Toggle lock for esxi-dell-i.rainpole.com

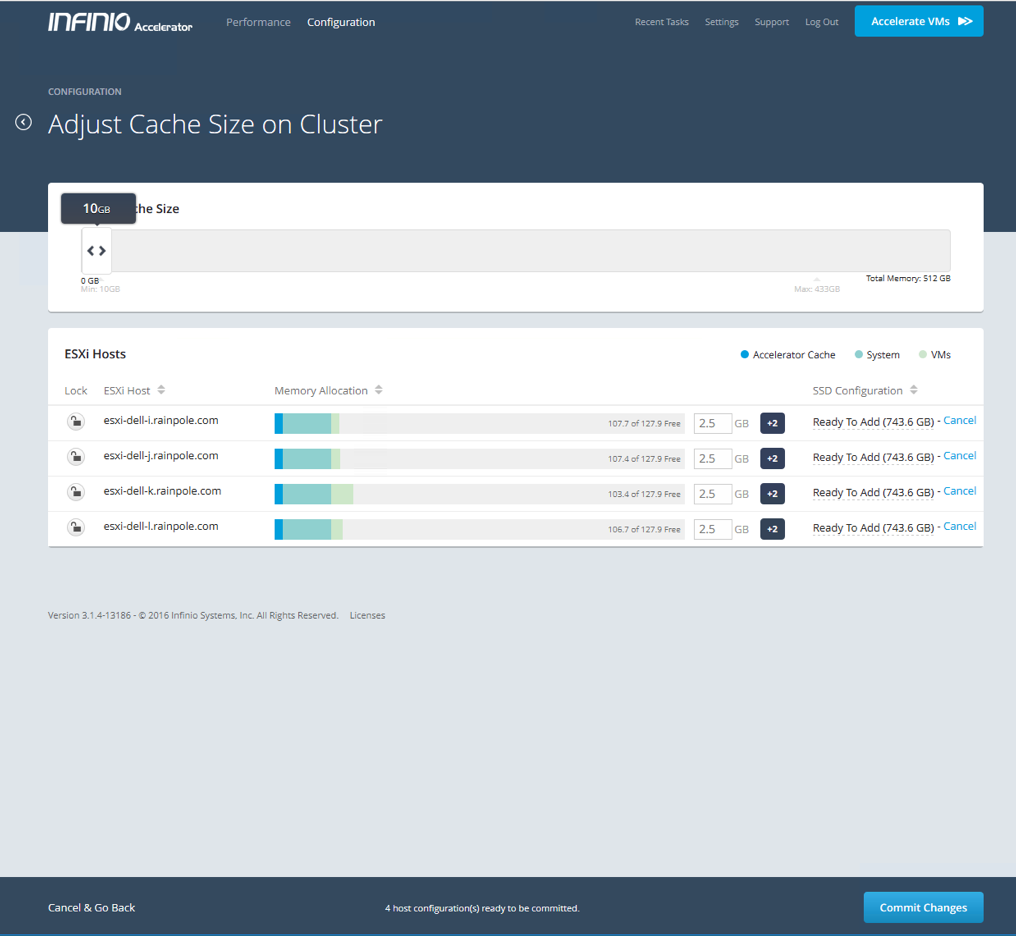(x=75, y=422)
